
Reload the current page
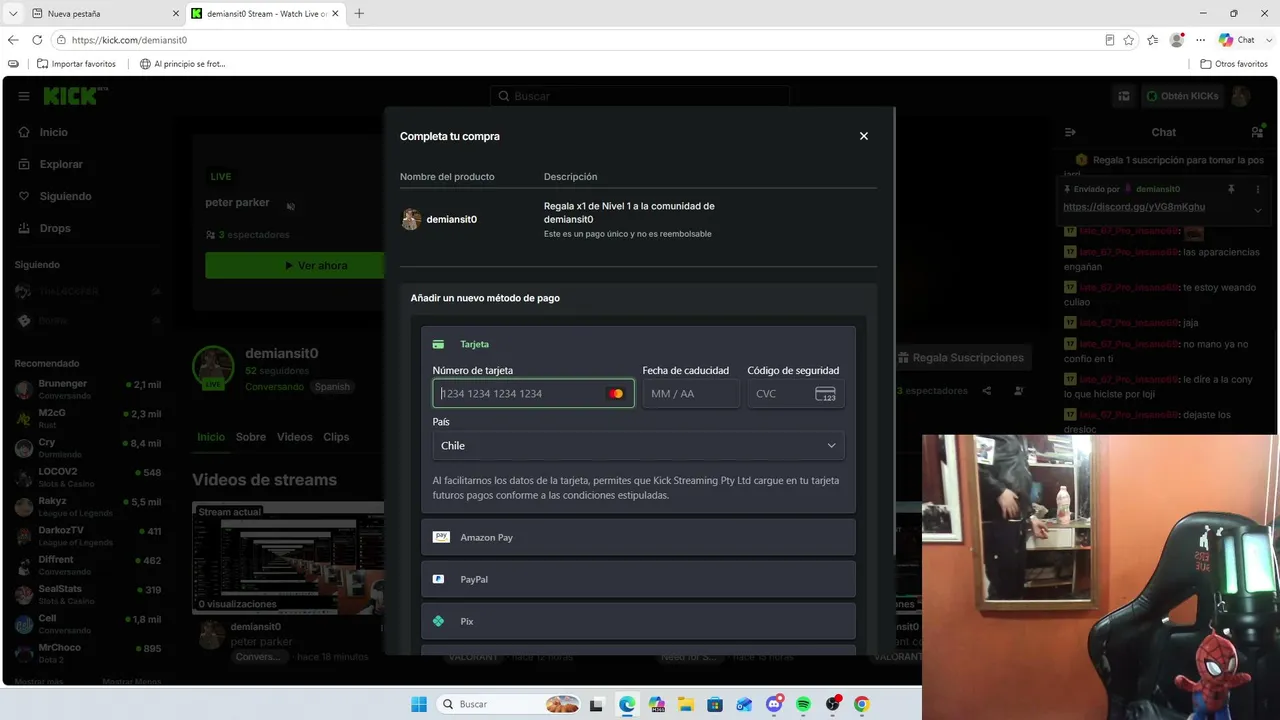(x=37, y=40)
